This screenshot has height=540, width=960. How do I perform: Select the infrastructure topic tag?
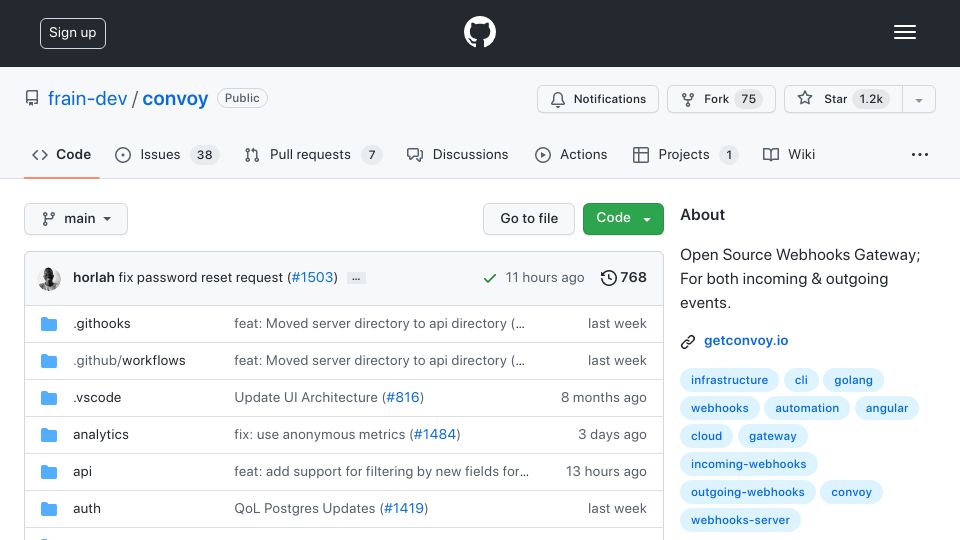[729, 380]
